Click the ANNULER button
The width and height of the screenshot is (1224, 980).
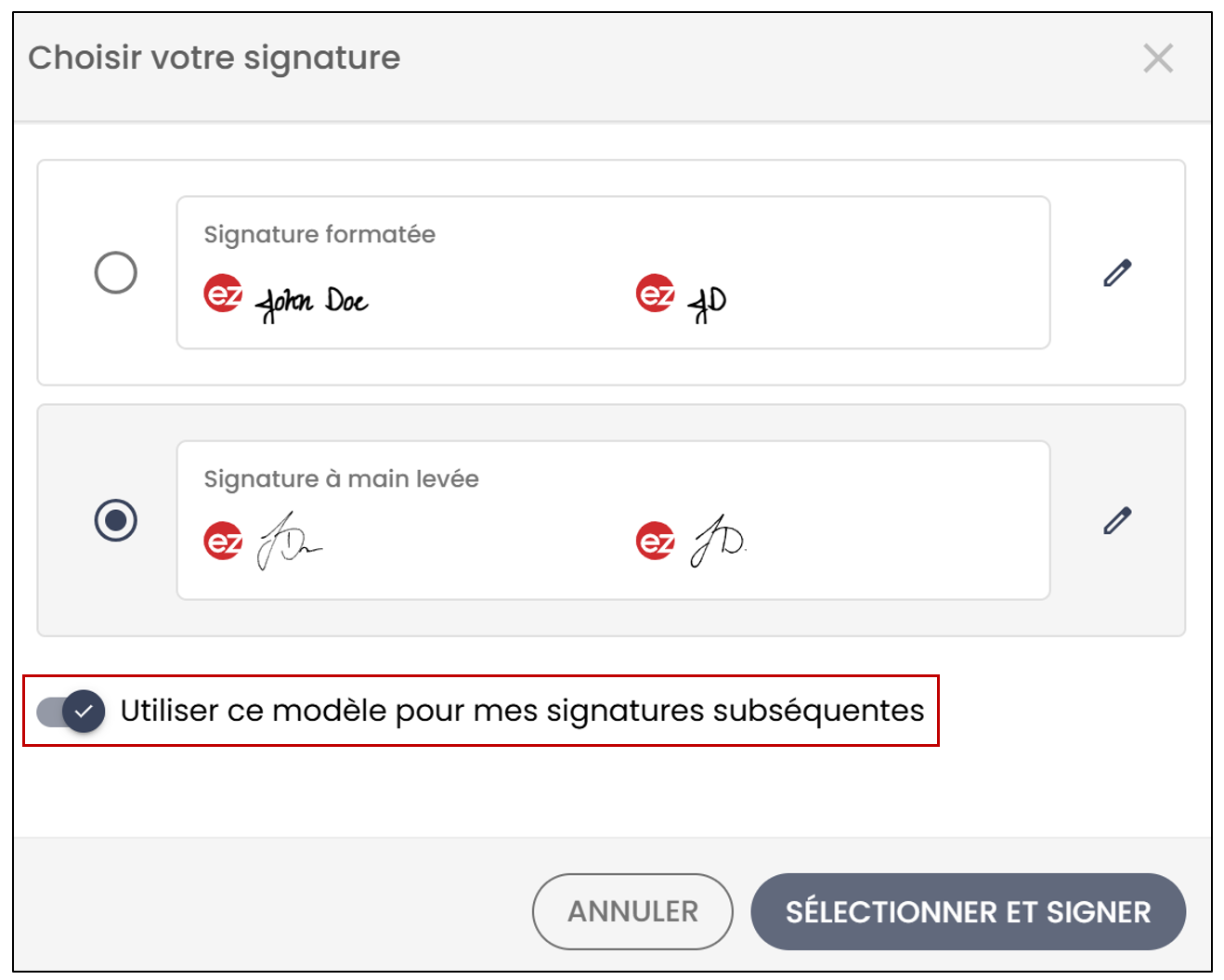click(632, 911)
